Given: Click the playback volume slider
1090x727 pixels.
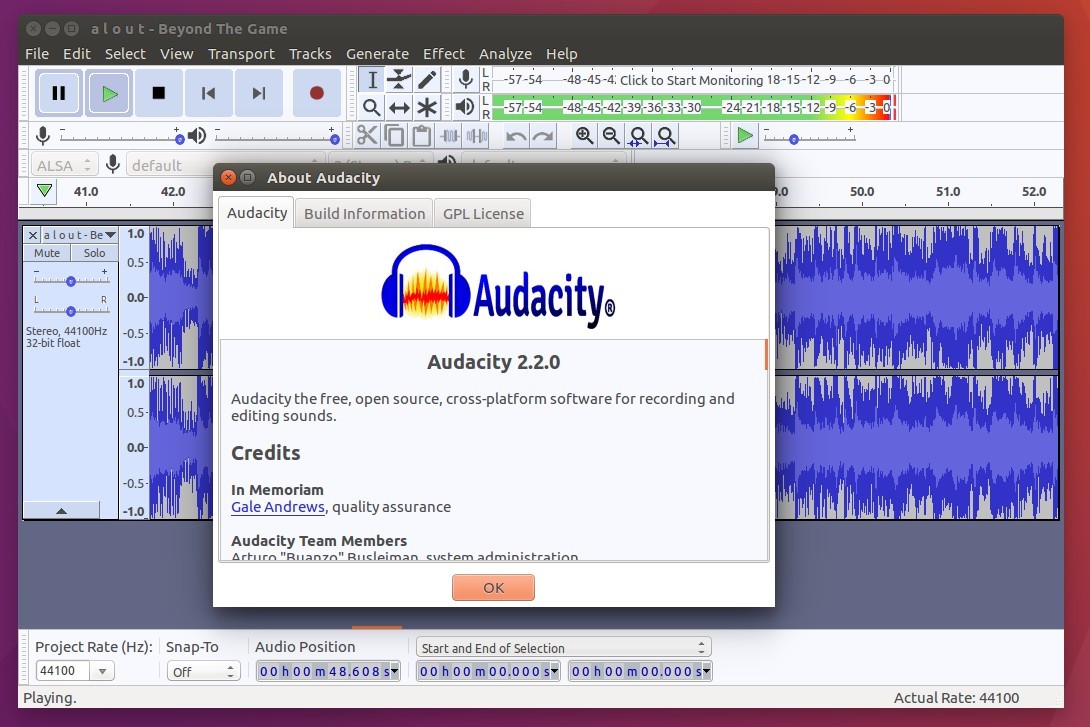Looking at the screenshot, I should 277,138.
